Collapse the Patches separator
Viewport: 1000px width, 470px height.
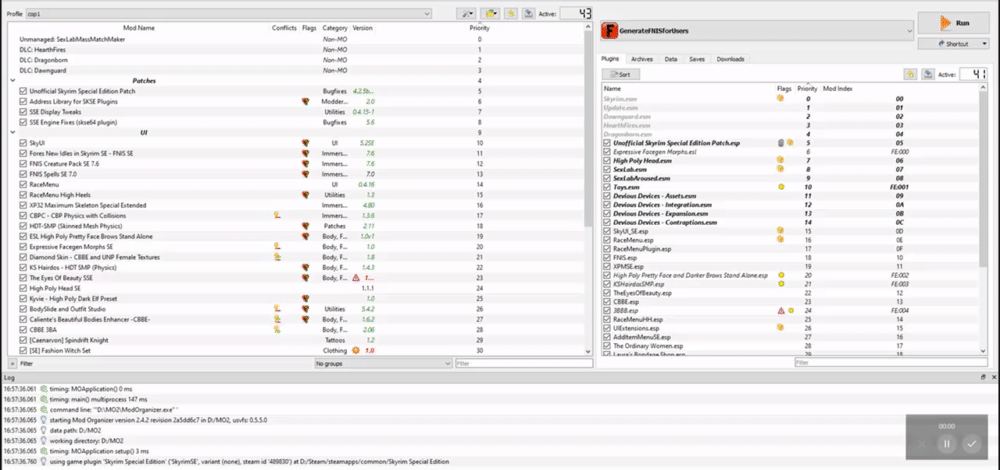[x=13, y=81]
